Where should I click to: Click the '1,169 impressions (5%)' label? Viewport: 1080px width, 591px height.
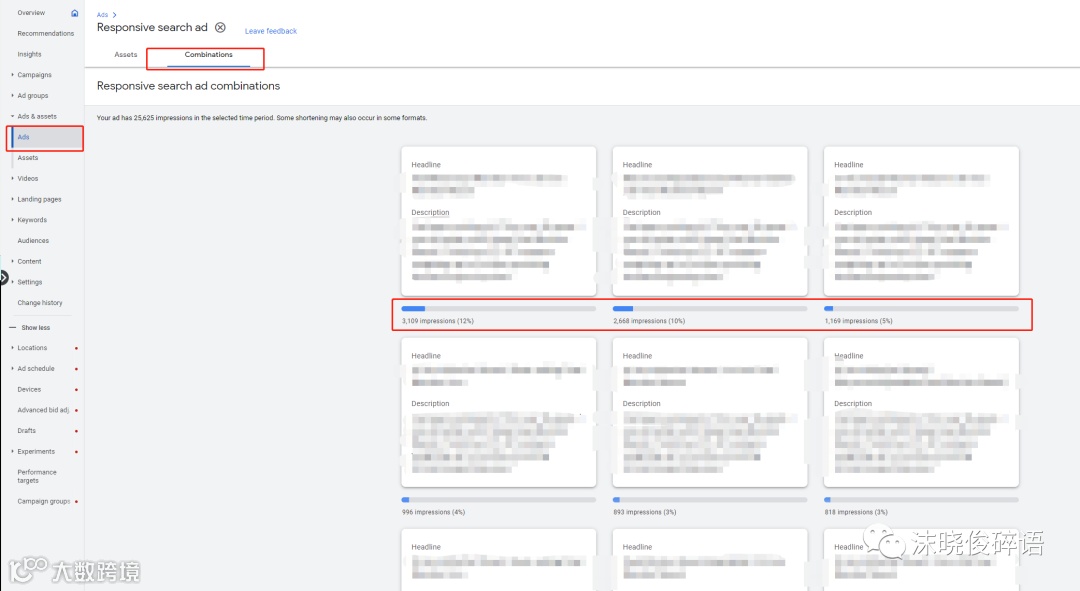[859, 321]
